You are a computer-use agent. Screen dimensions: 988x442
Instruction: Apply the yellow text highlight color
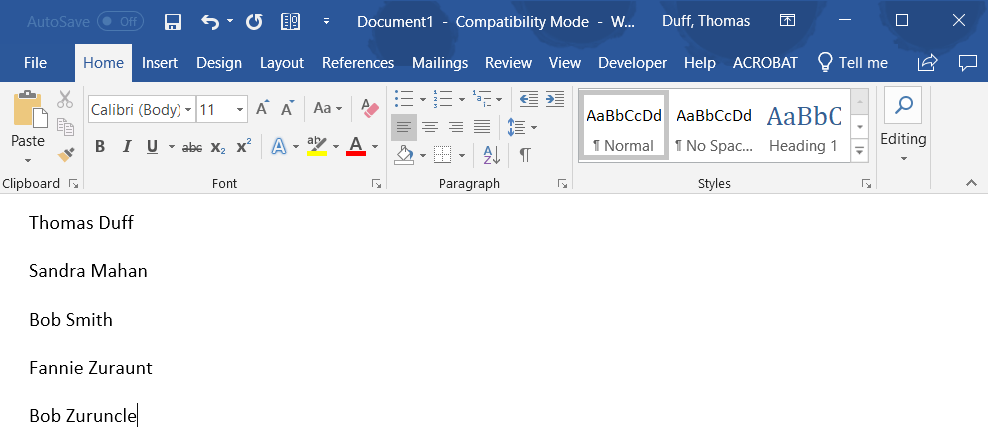point(317,146)
